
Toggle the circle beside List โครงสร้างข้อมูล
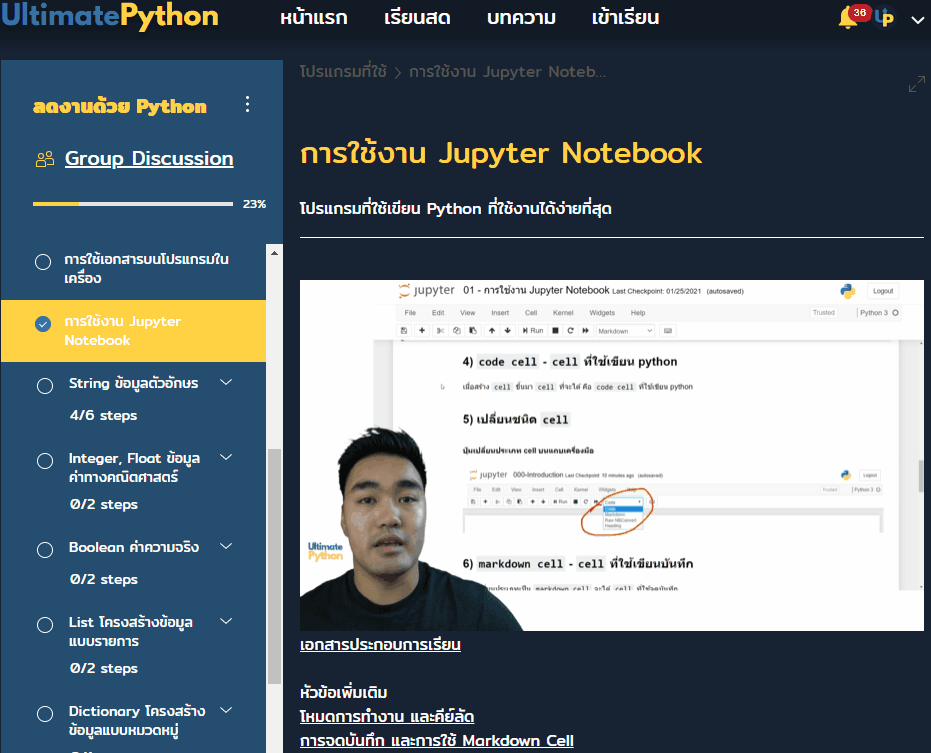coord(45,625)
